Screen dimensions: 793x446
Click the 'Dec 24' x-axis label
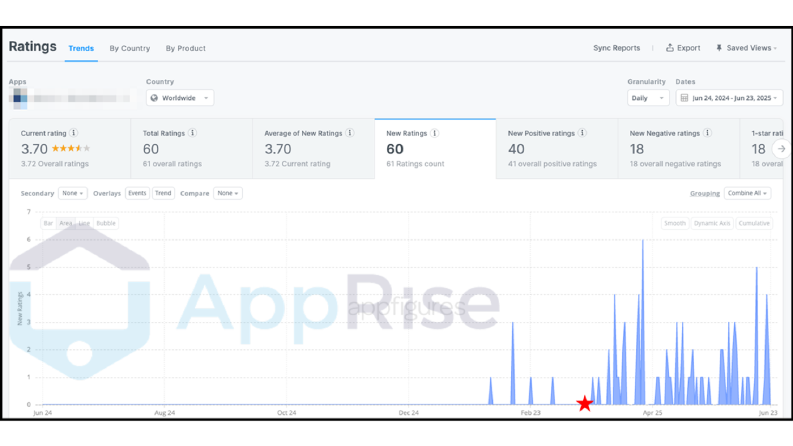click(x=409, y=413)
